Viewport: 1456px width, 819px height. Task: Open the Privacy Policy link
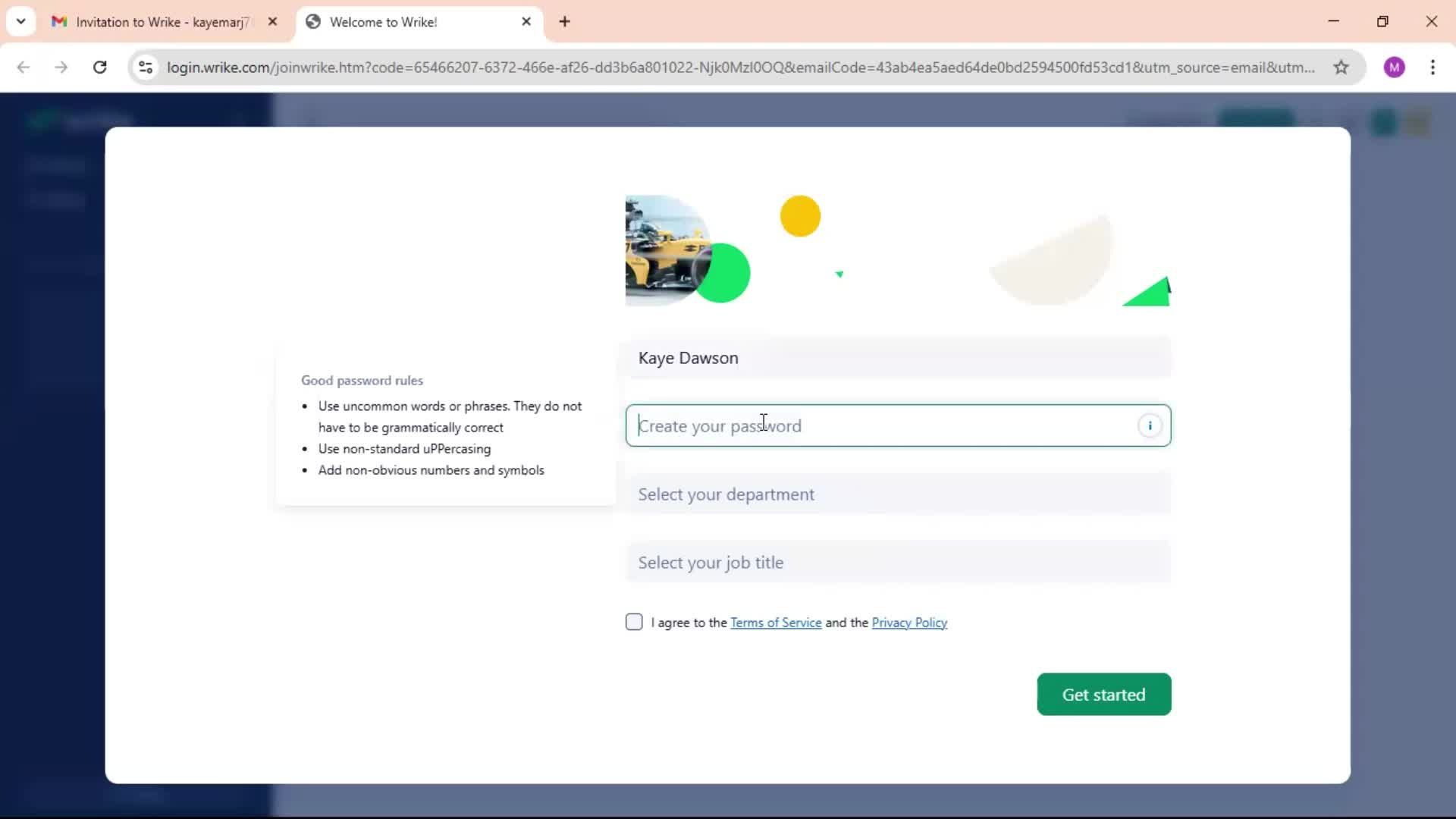(909, 623)
